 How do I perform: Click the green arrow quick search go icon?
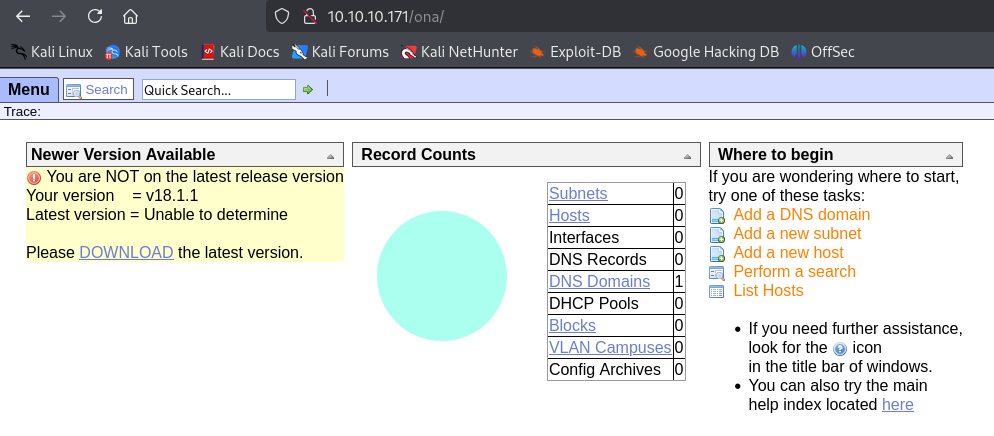tap(308, 90)
